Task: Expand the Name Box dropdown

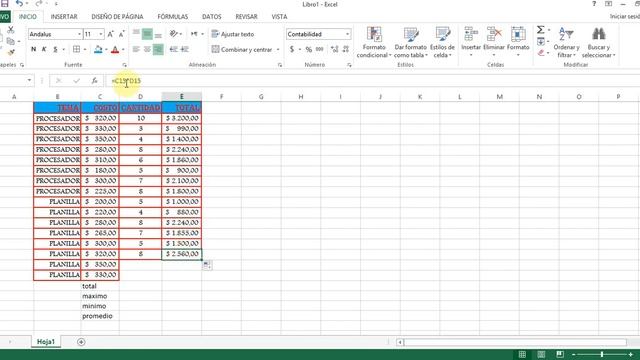Action: [x=29, y=80]
